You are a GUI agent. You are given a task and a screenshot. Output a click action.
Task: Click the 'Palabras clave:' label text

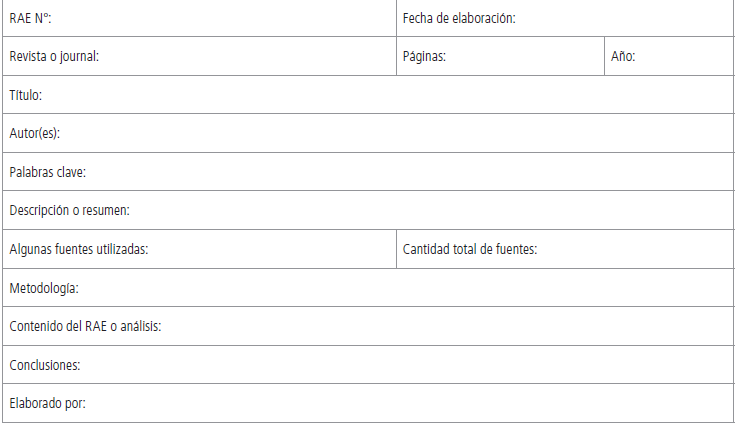47,172
